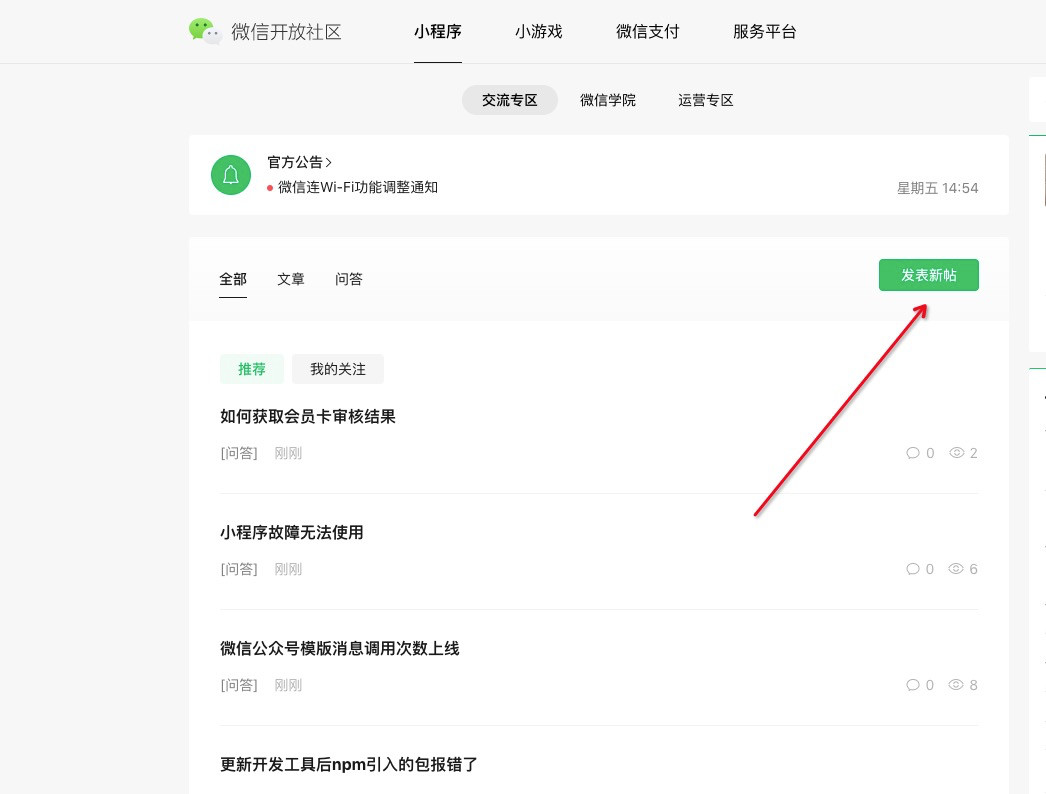
Task: Select the 推荐 feed filter
Action: click(252, 369)
